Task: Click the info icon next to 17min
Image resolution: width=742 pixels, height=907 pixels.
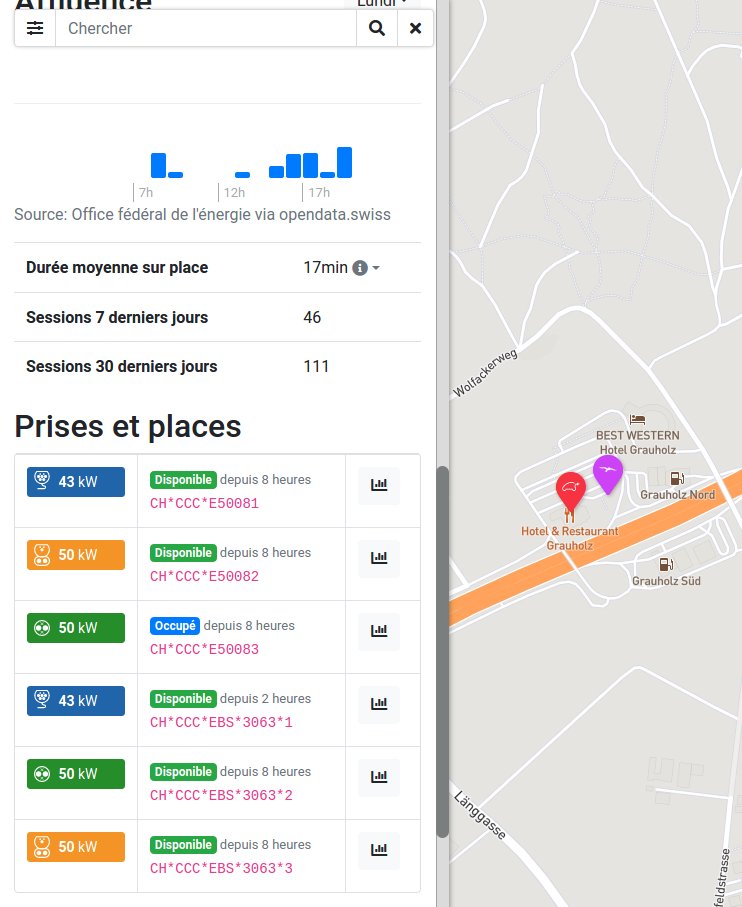Action: [360, 268]
